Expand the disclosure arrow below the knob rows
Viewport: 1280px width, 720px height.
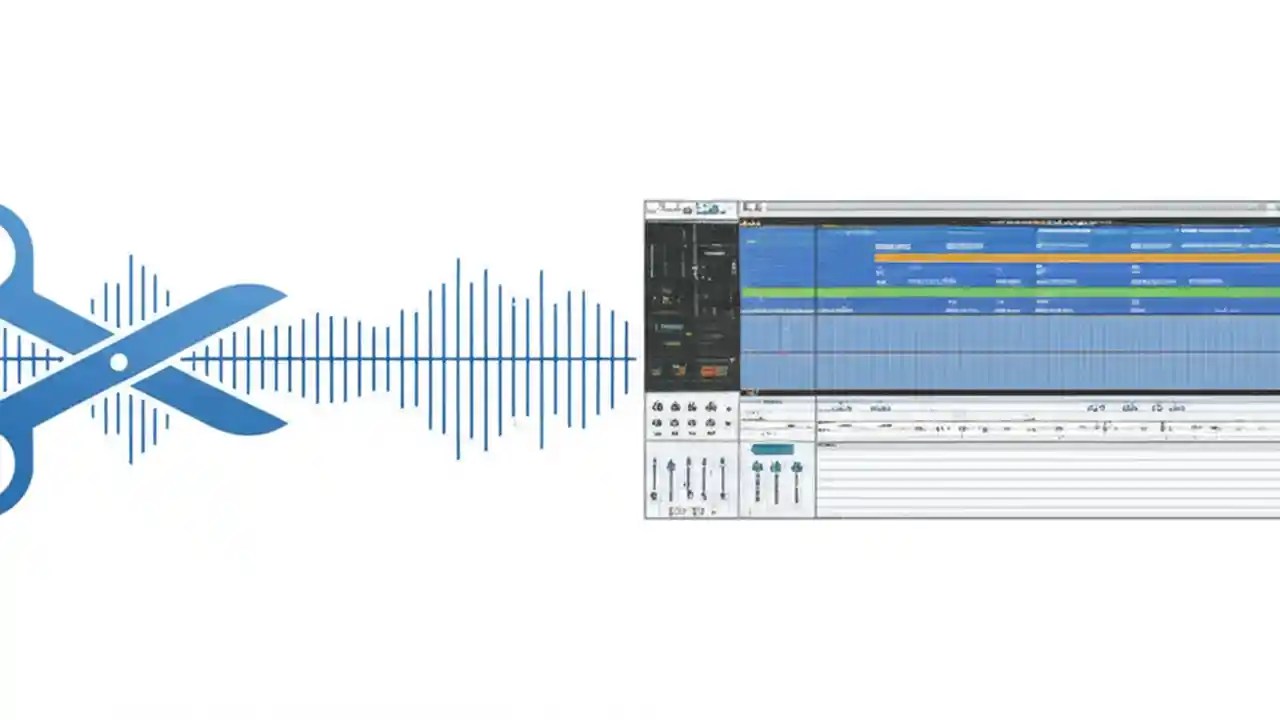714,511
